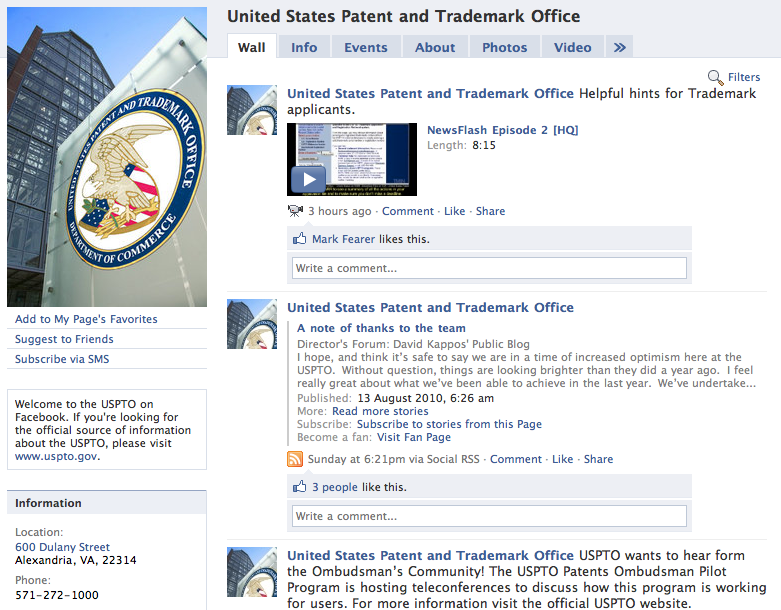Click the RSS feed icon beside Sunday post
Viewport: 781px width, 610px height.
point(295,459)
